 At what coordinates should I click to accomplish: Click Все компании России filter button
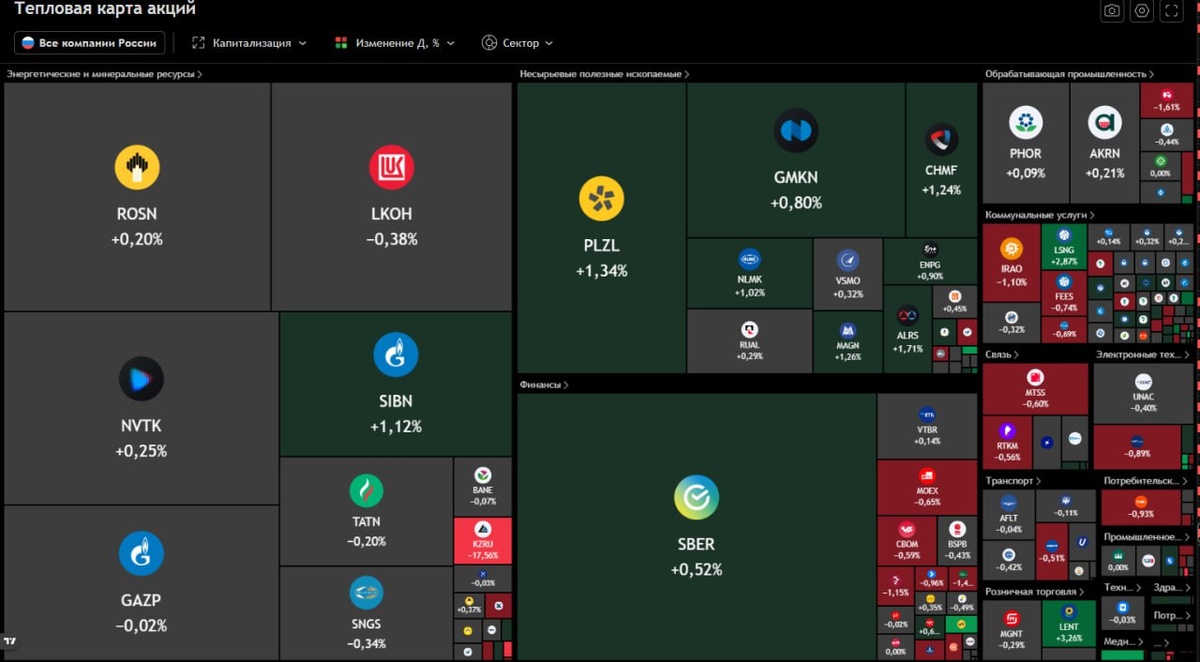point(89,43)
